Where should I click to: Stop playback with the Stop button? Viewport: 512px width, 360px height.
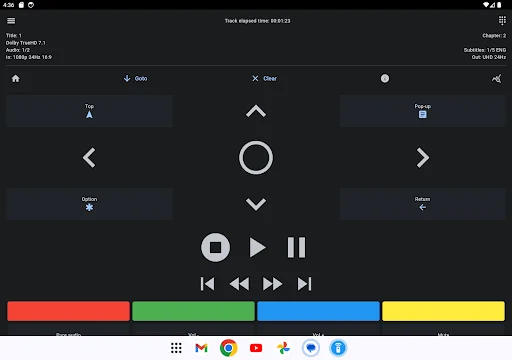click(x=215, y=247)
